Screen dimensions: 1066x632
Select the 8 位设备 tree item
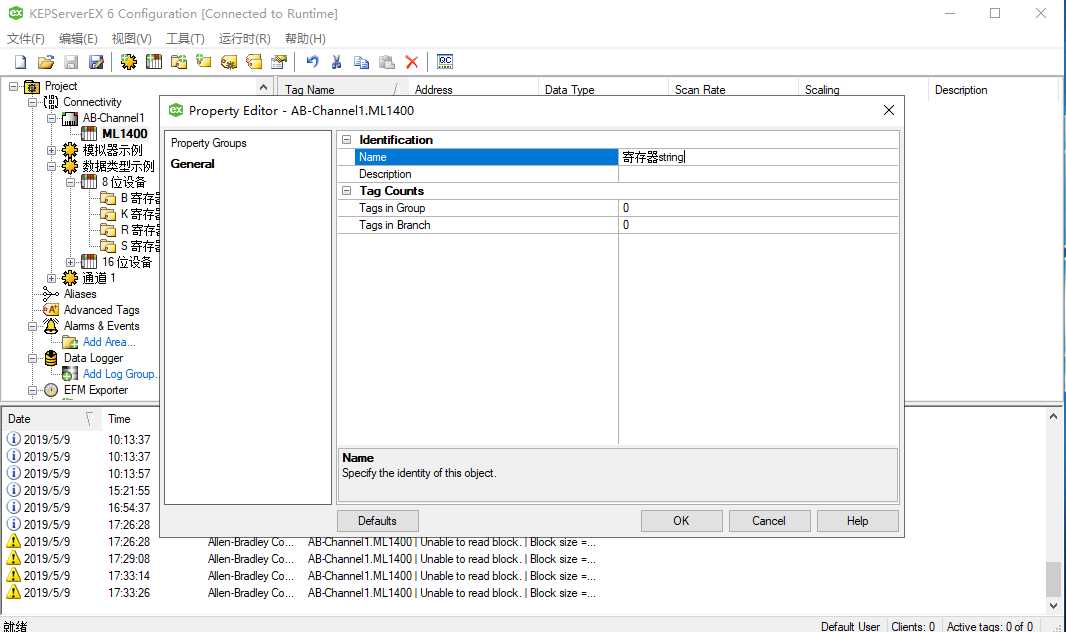(x=124, y=182)
